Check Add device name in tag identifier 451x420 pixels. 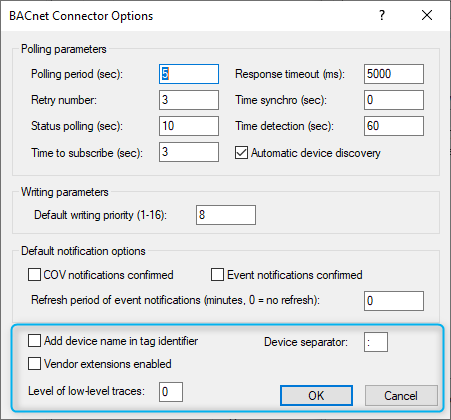[34, 341]
